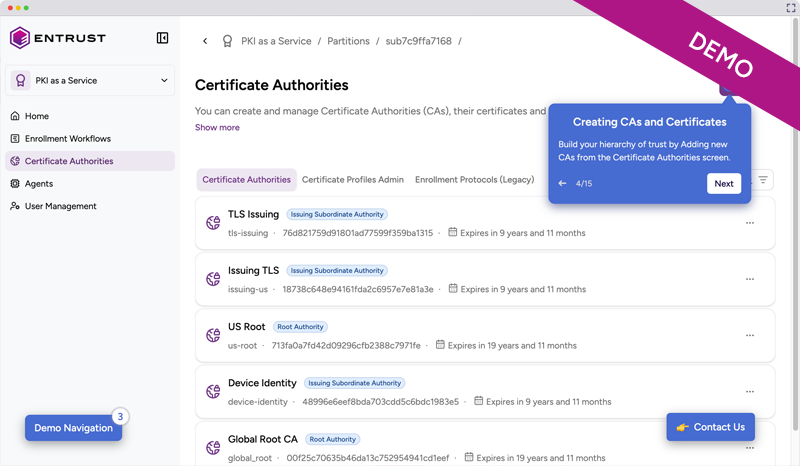Open Agents in sidebar

coord(90,183)
